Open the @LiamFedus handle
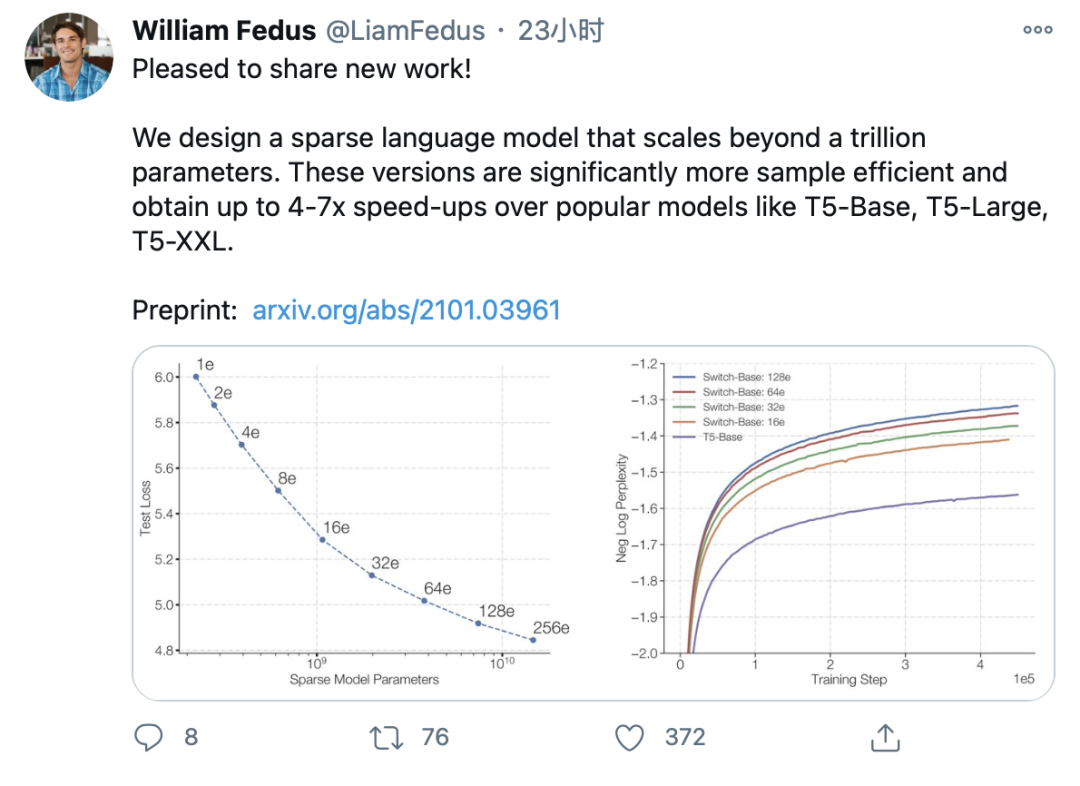 405,30
